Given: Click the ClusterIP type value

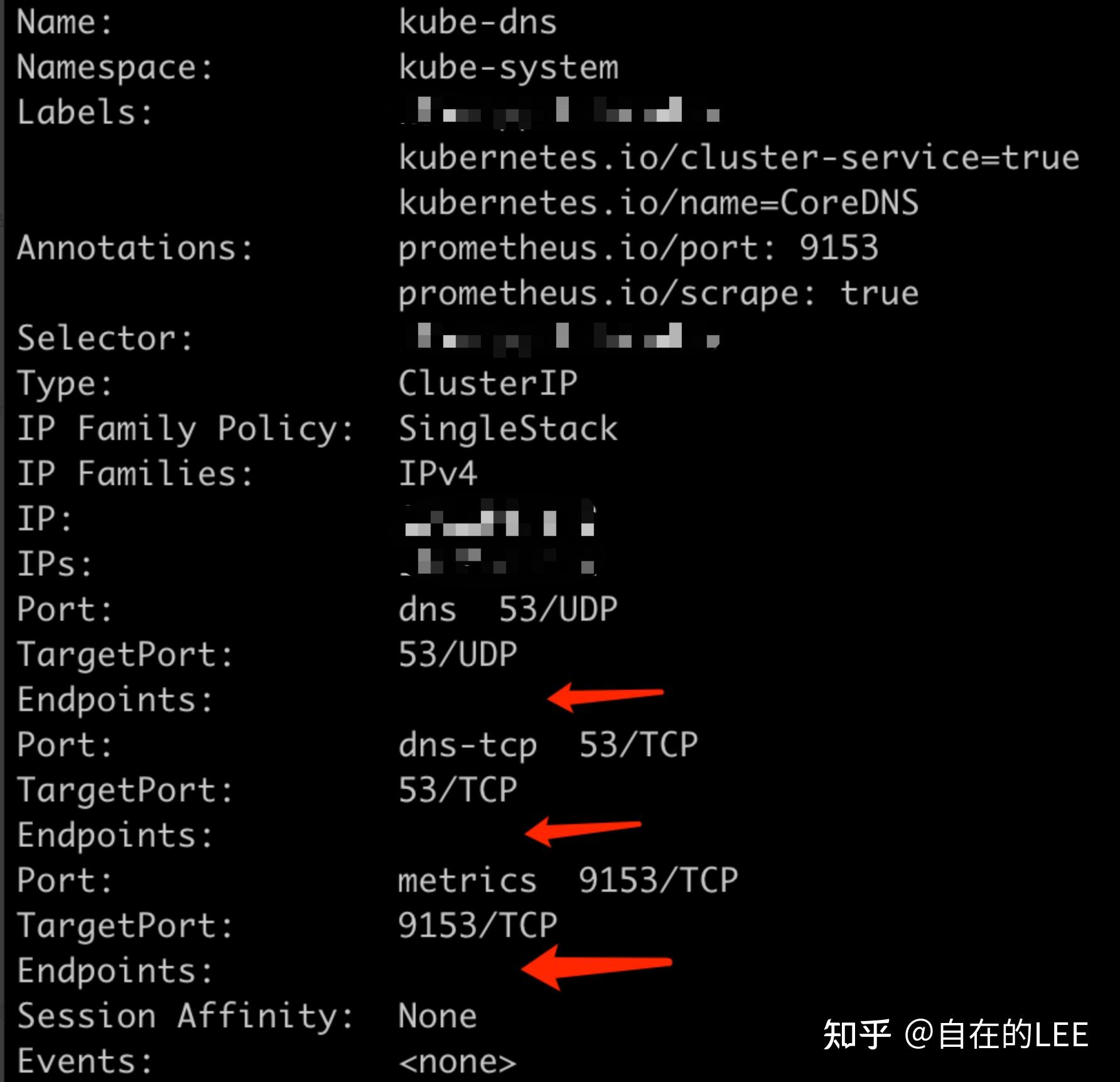Looking at the screenshot, I should click(488, 383).
